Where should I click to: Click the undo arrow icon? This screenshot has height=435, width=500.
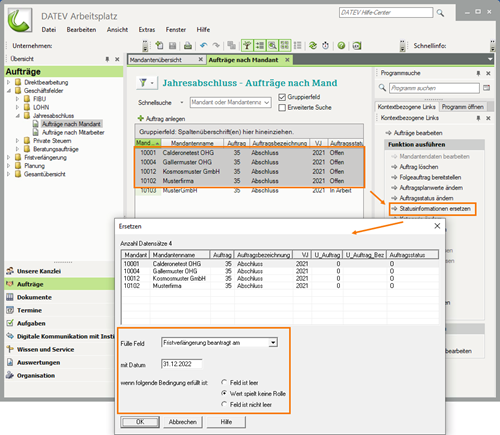tap(204, 45)
